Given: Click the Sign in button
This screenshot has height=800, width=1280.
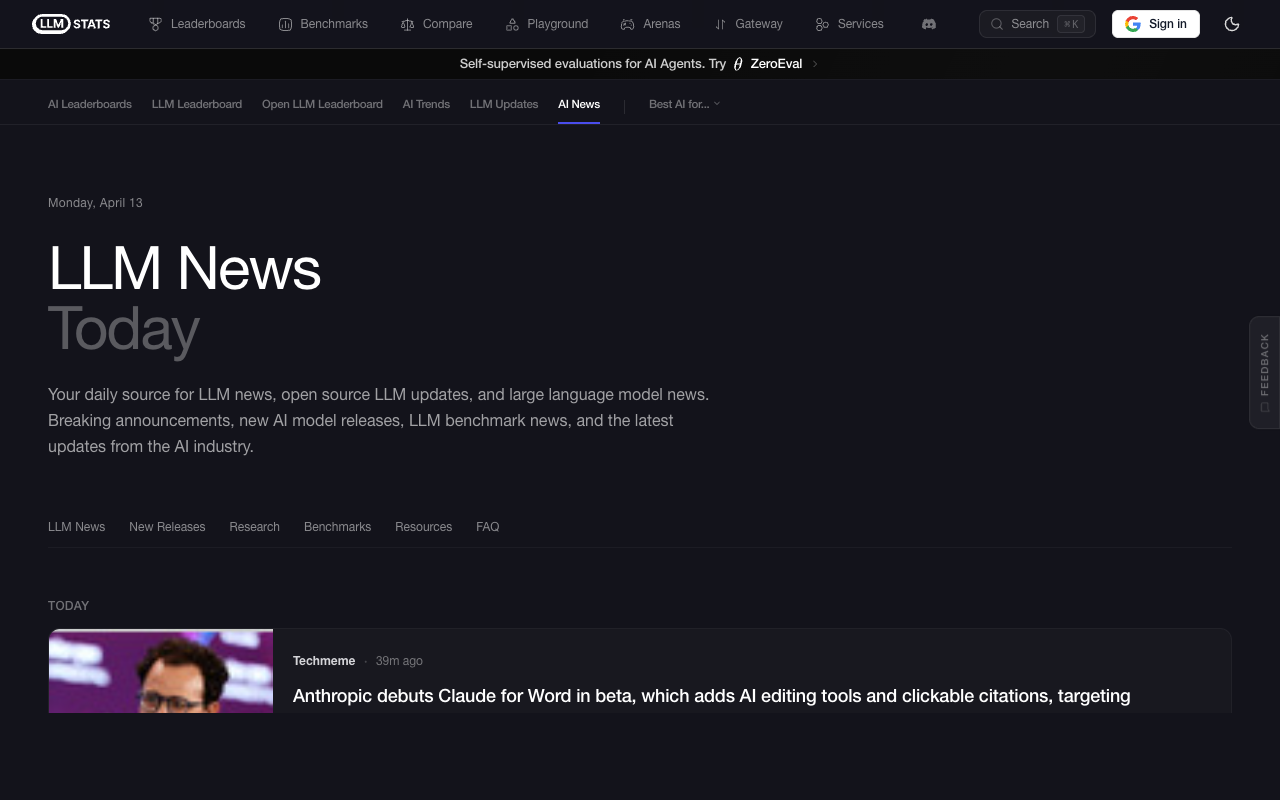Looking at the screenshot, I should pos(1155,24).
